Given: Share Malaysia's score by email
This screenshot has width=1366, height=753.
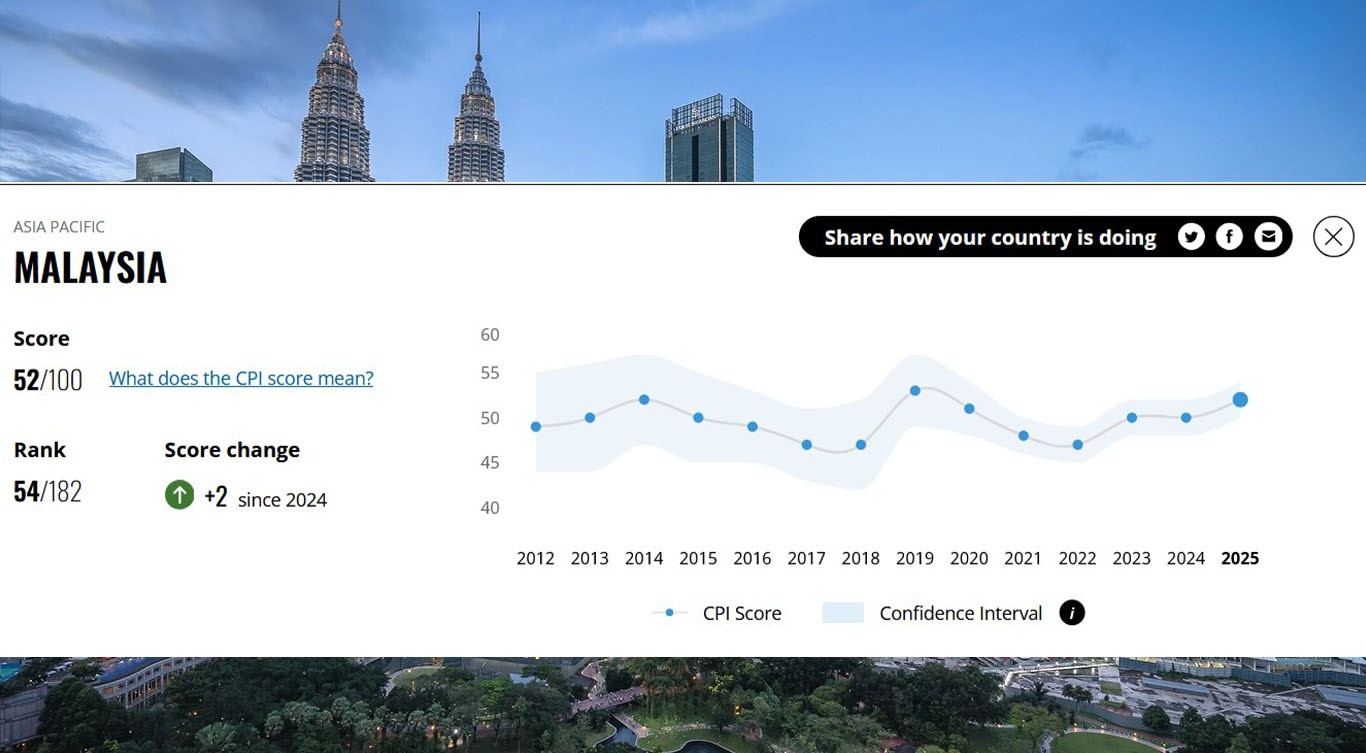Looking at the screenshot, I should coord(1268,237).
